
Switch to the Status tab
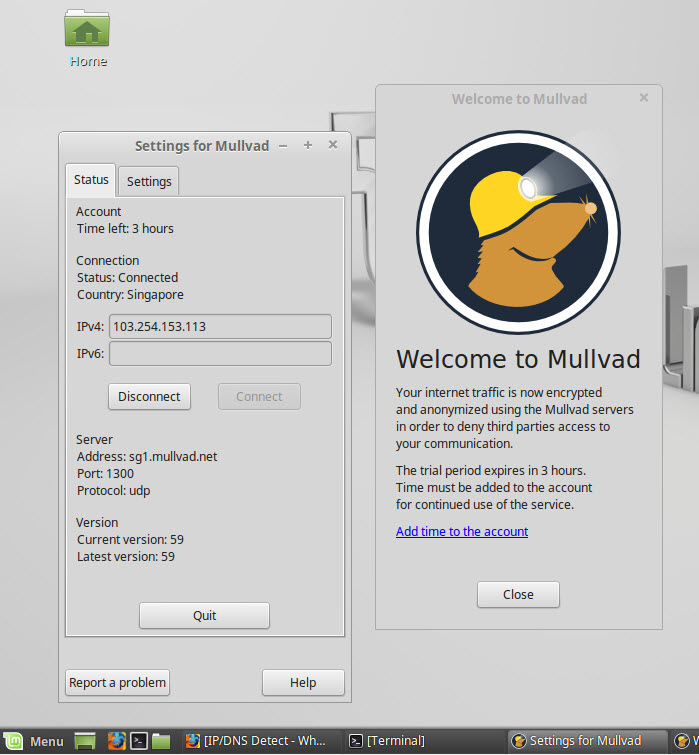91,180
